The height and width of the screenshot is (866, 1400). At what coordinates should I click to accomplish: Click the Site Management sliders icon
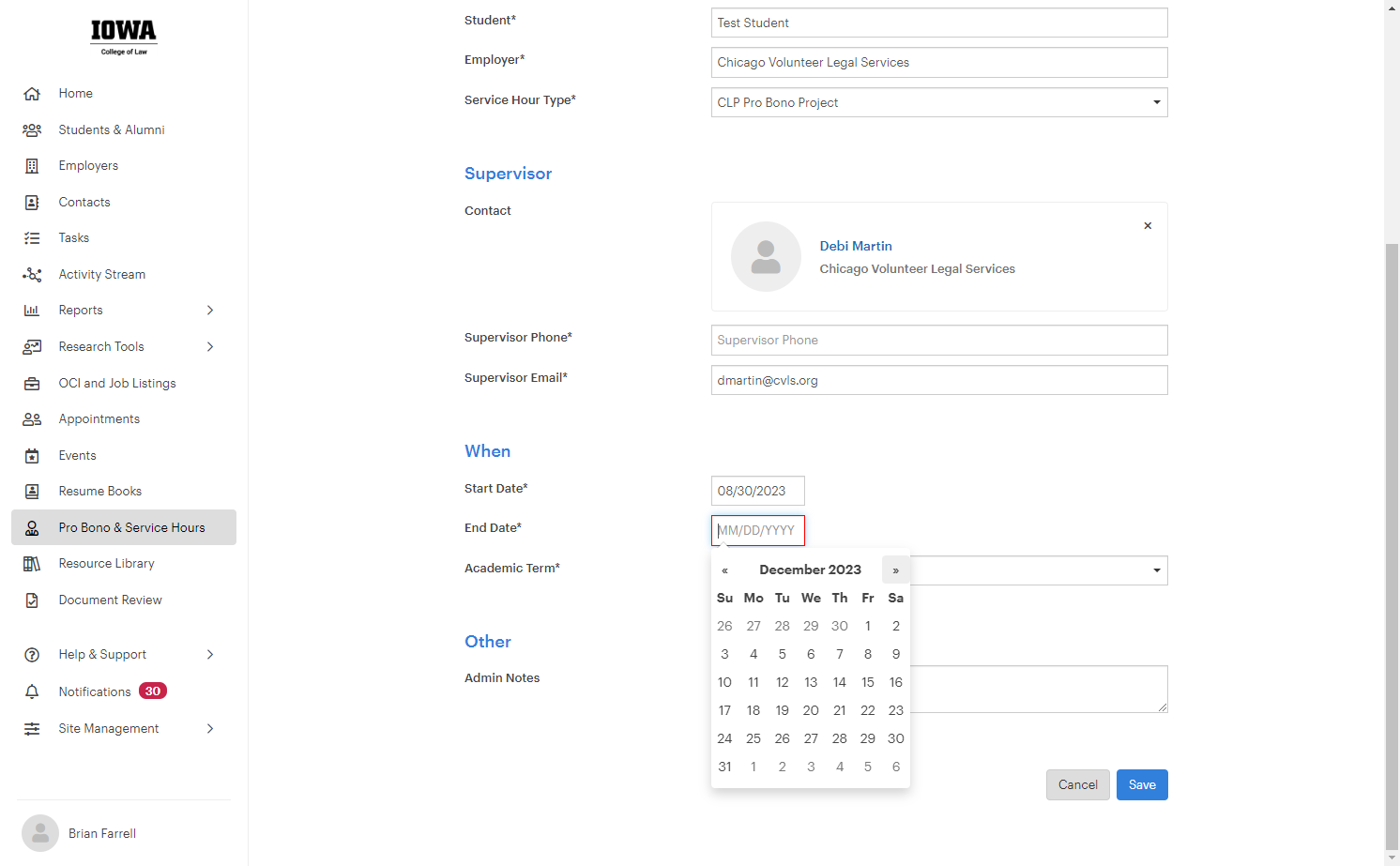32,728
